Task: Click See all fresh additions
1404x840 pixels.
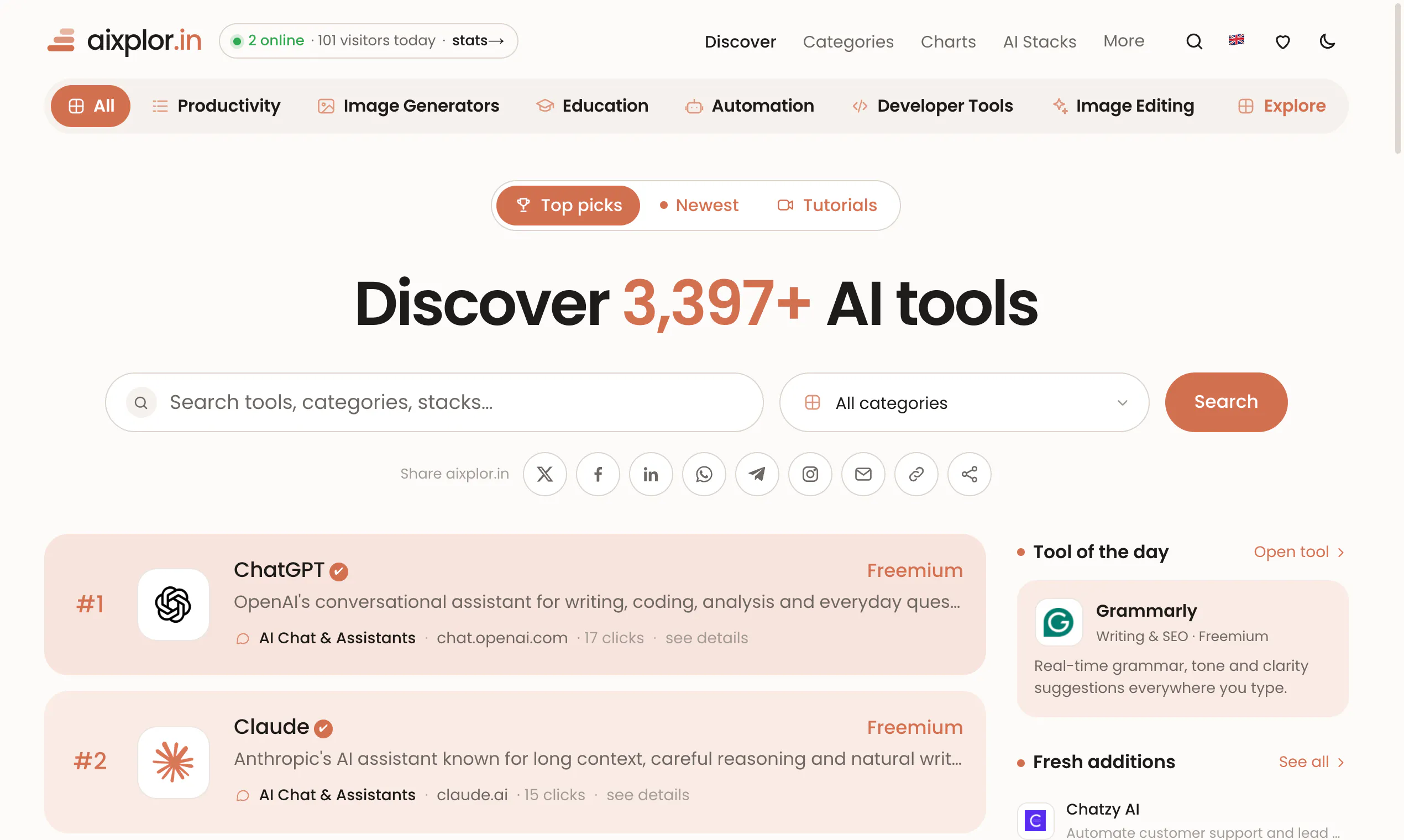Action: [1311, 762]
